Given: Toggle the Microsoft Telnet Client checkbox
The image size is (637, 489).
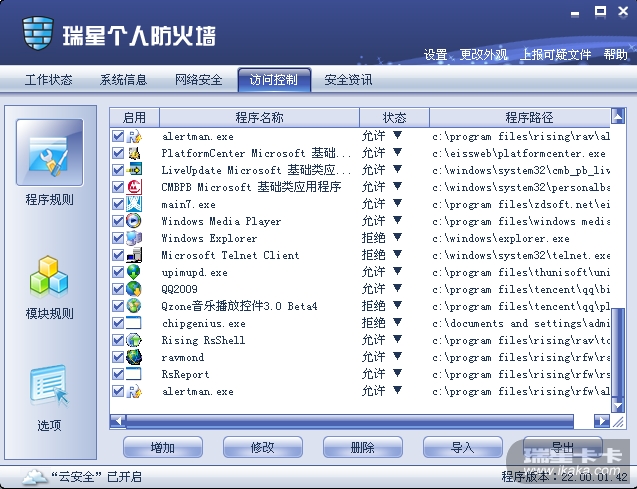Looking at the screenshot, I should 118,255.
